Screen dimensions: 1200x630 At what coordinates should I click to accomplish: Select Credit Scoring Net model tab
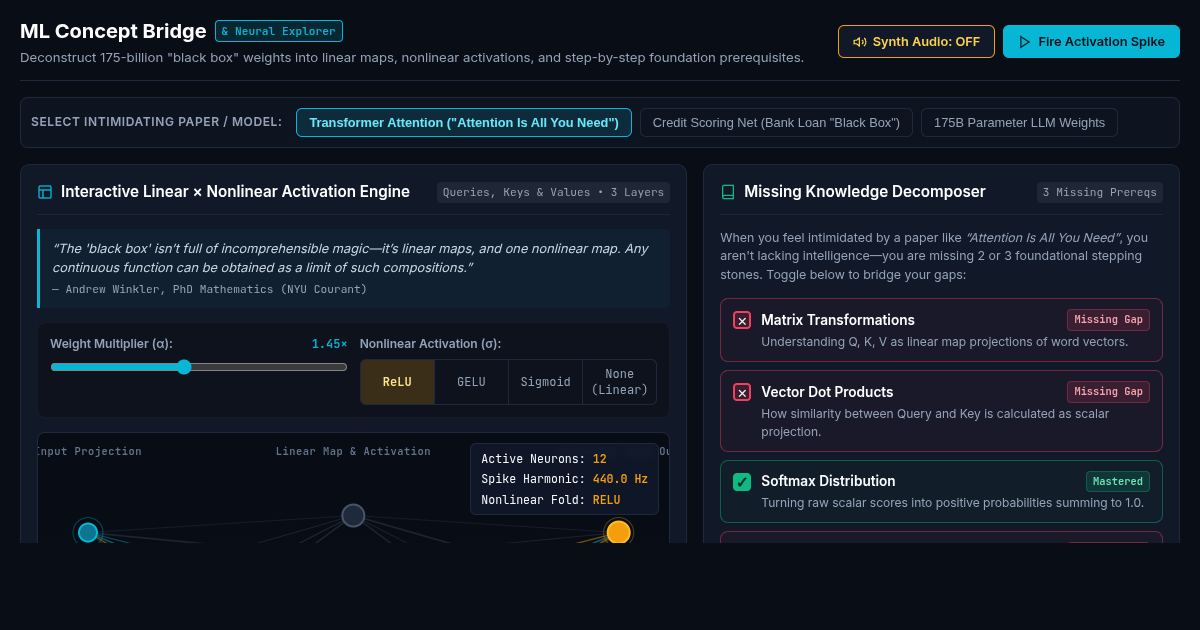tap(776, 123)
